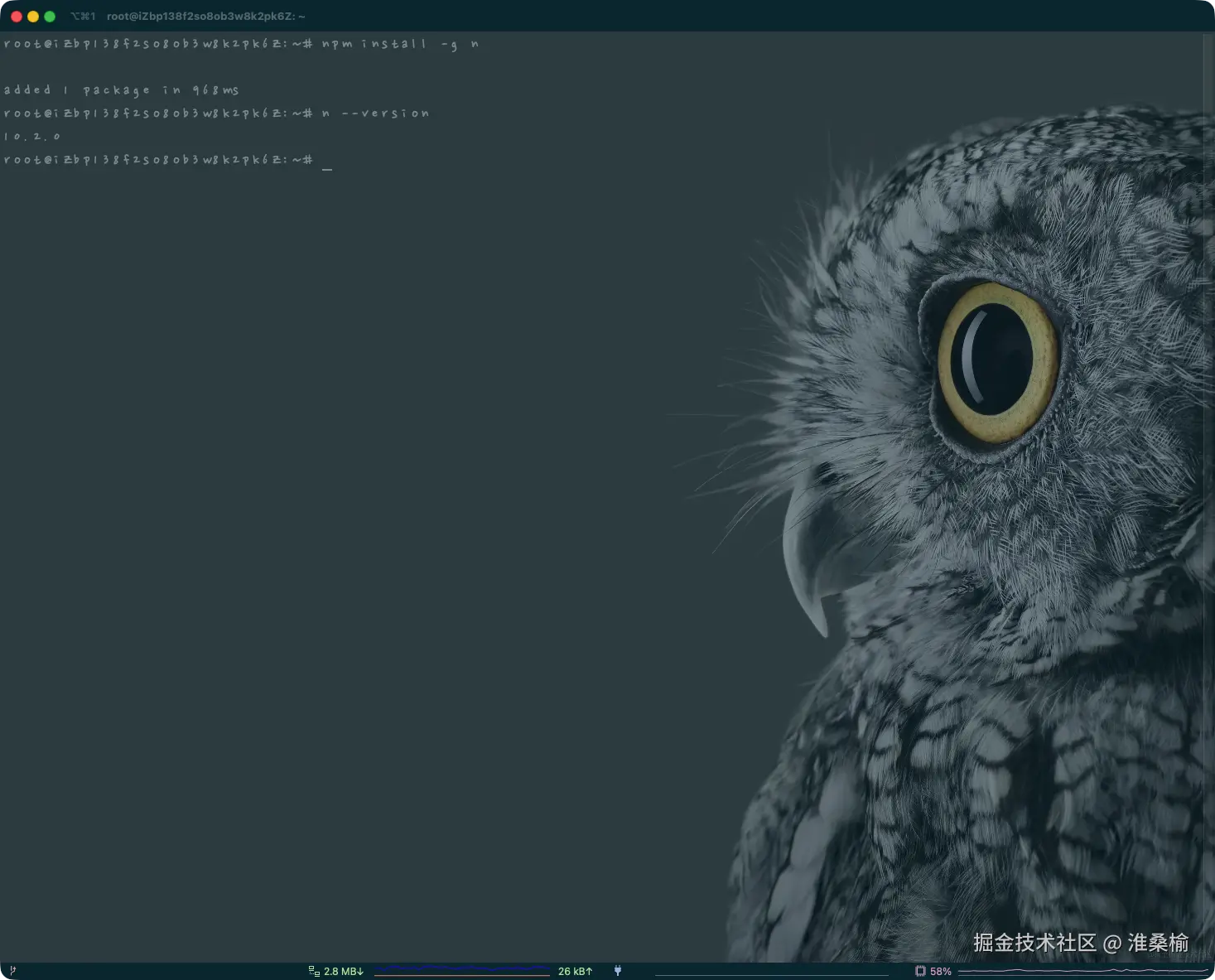The image size is (1215, 980).
Task: Click the 'added 1 package in 968ms' line
Action: (121, 90)
